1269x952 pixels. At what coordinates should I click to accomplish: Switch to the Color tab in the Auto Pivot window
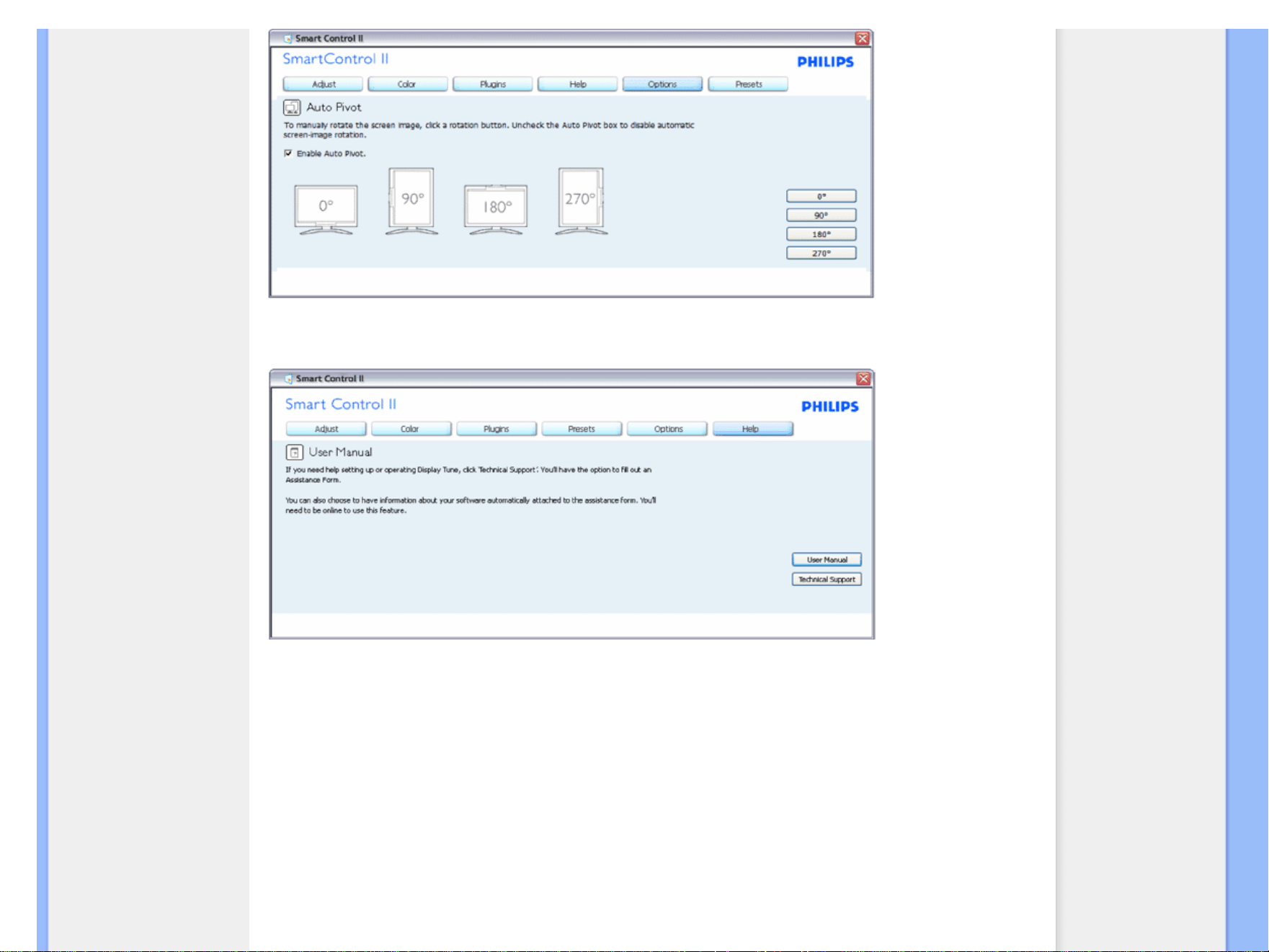click(x=408, y=84)
